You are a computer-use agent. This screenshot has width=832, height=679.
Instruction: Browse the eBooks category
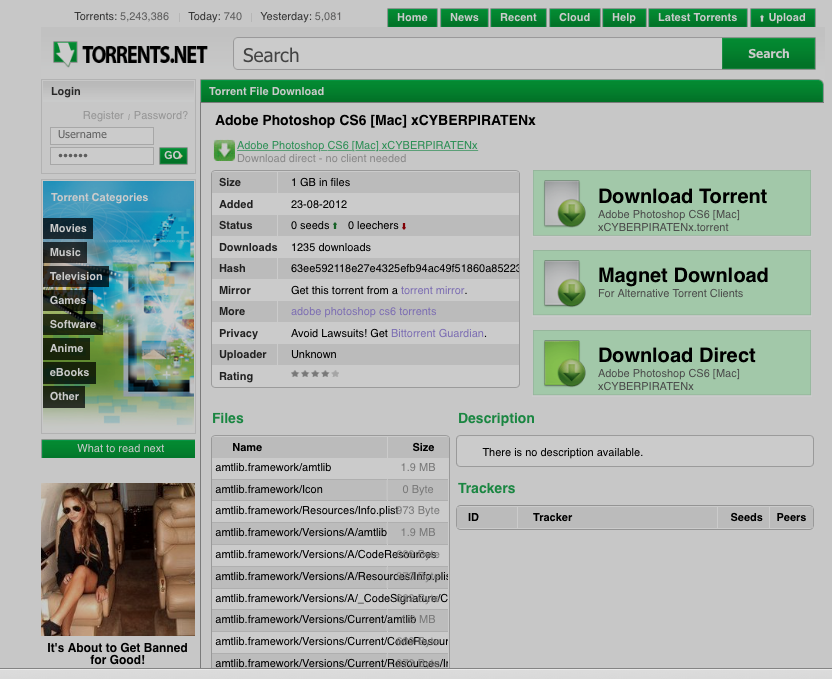coord(70,372)
